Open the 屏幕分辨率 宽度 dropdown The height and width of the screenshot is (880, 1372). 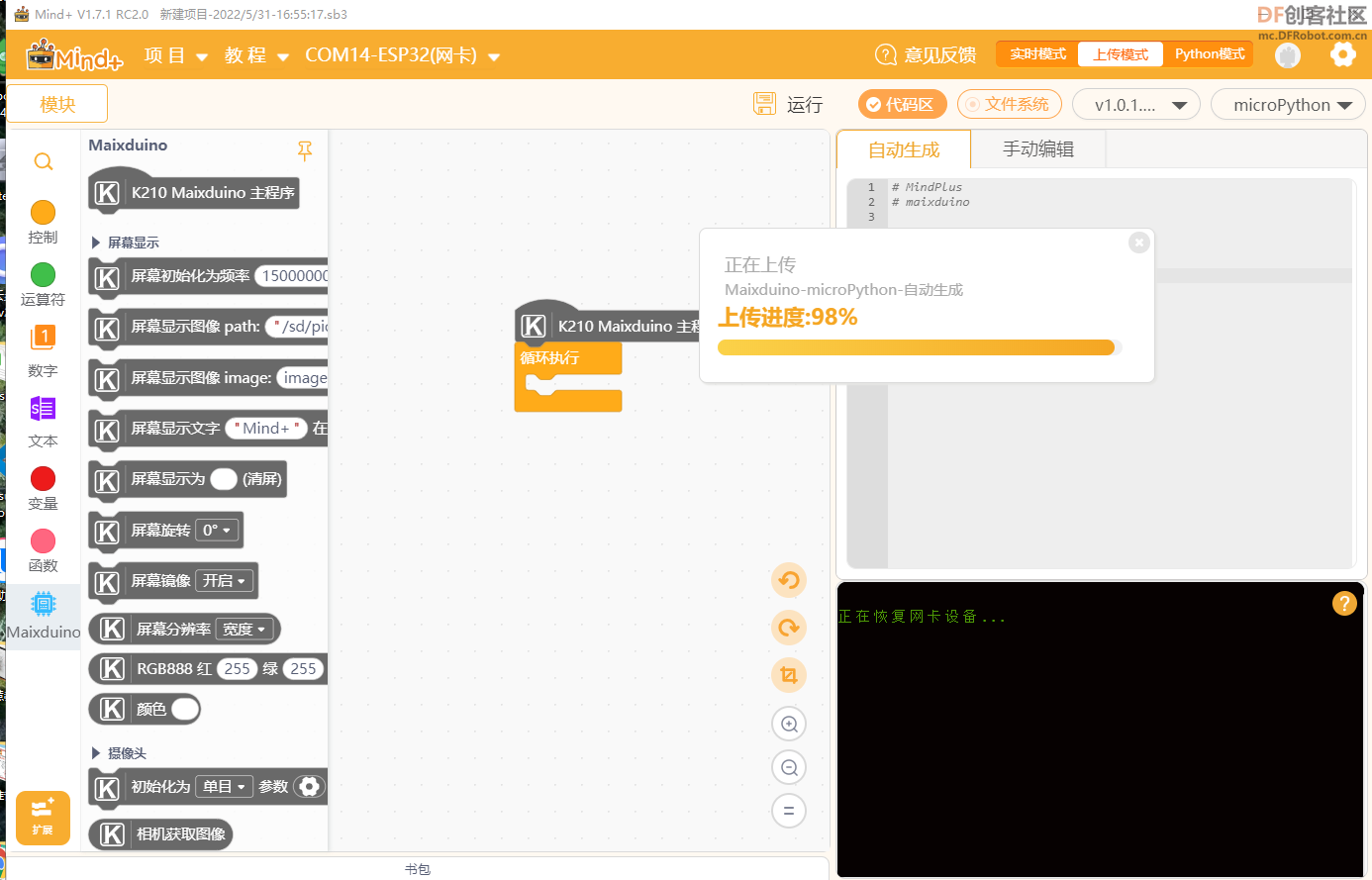pos(244,630)
